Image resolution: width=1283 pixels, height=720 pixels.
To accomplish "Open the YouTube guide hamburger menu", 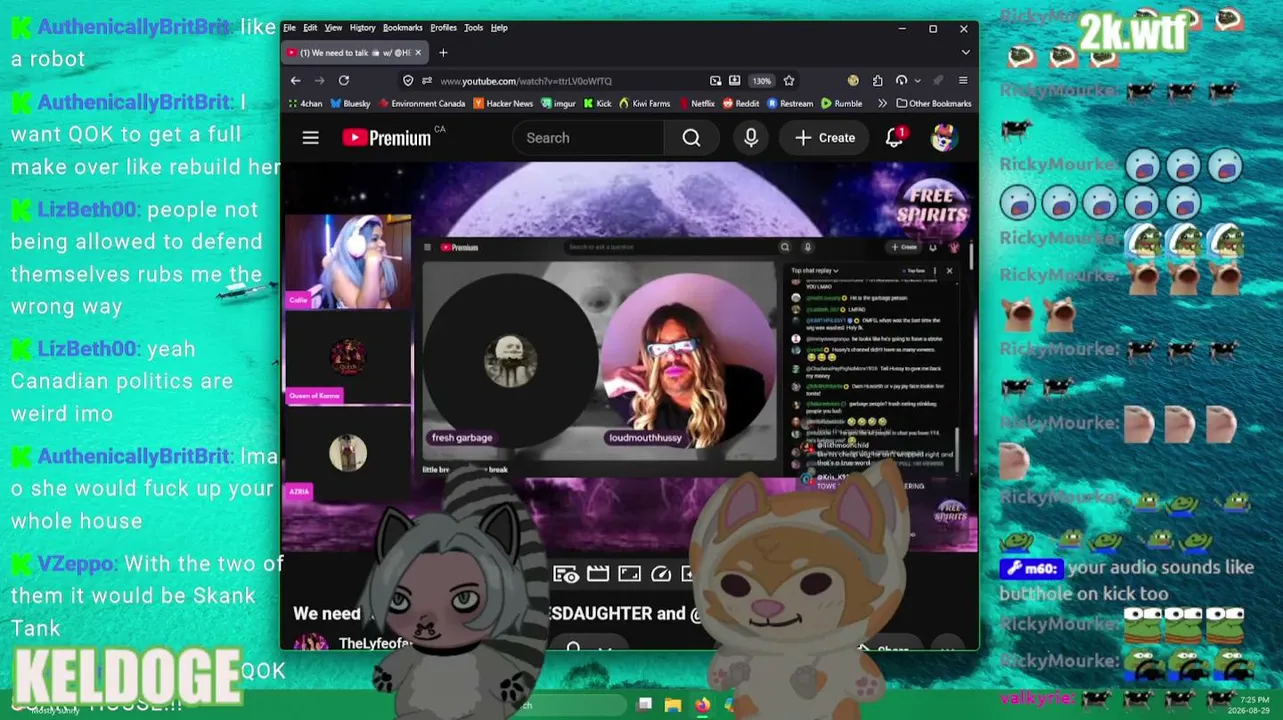I will tap(311, 138).
